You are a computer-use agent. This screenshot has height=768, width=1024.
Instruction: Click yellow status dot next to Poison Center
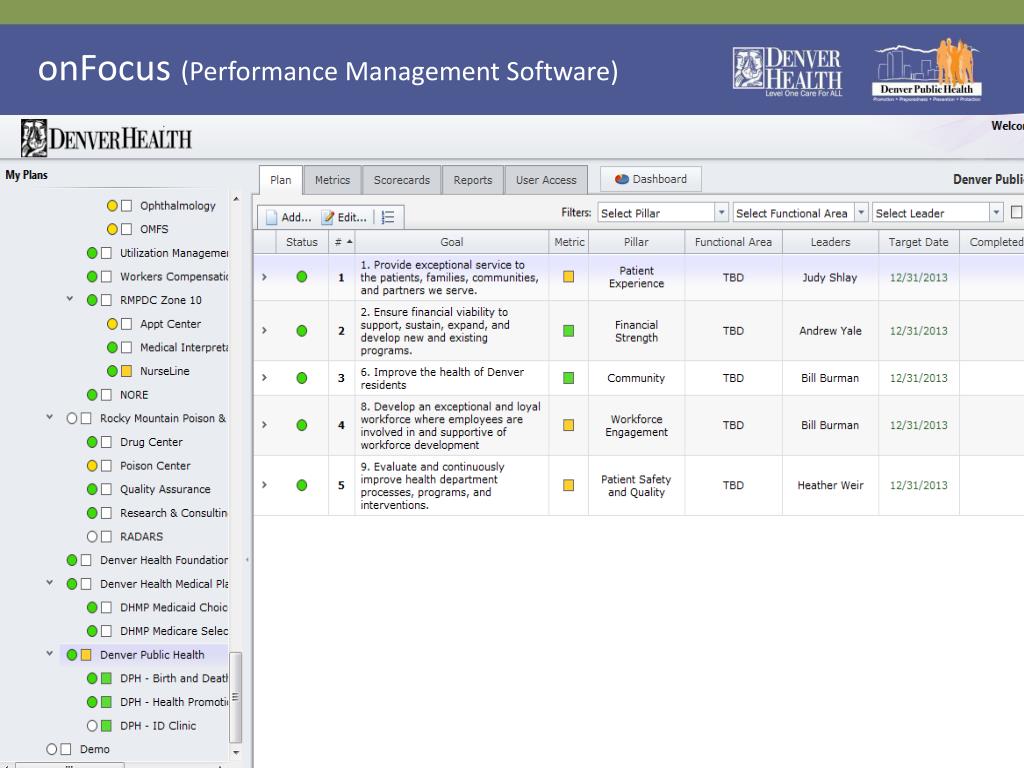92,466
